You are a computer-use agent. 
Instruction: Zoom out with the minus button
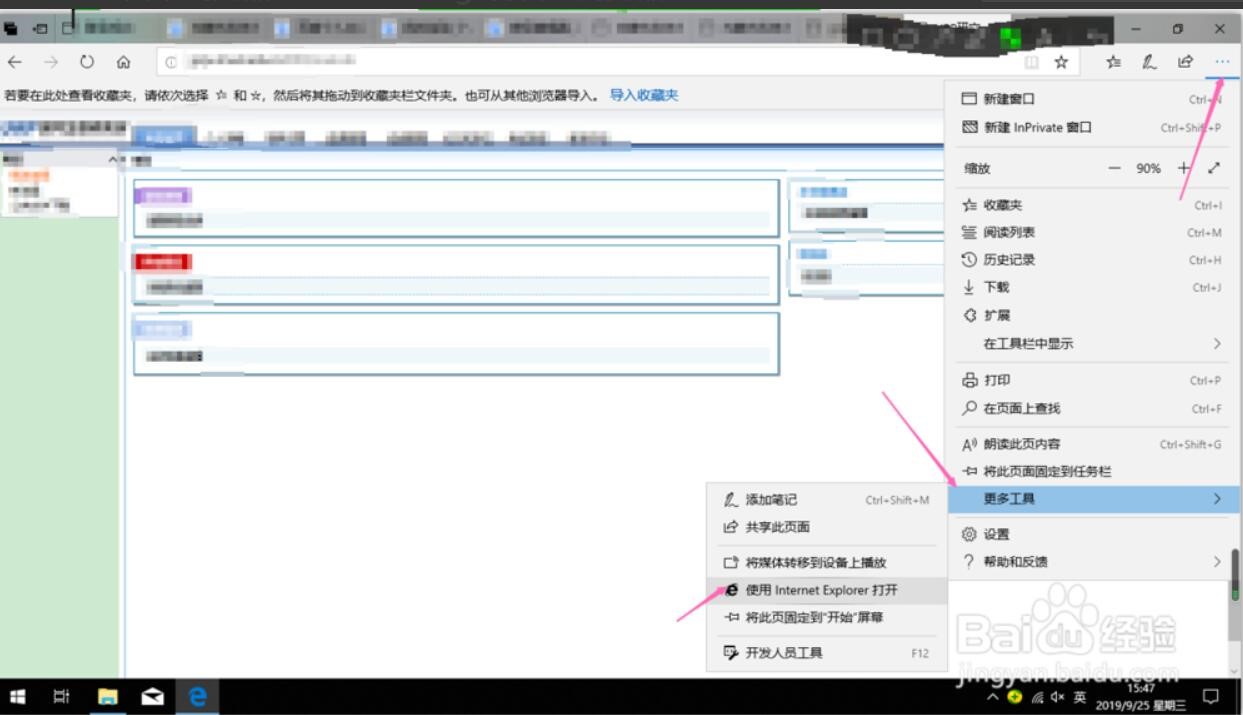coord(1114,168)
